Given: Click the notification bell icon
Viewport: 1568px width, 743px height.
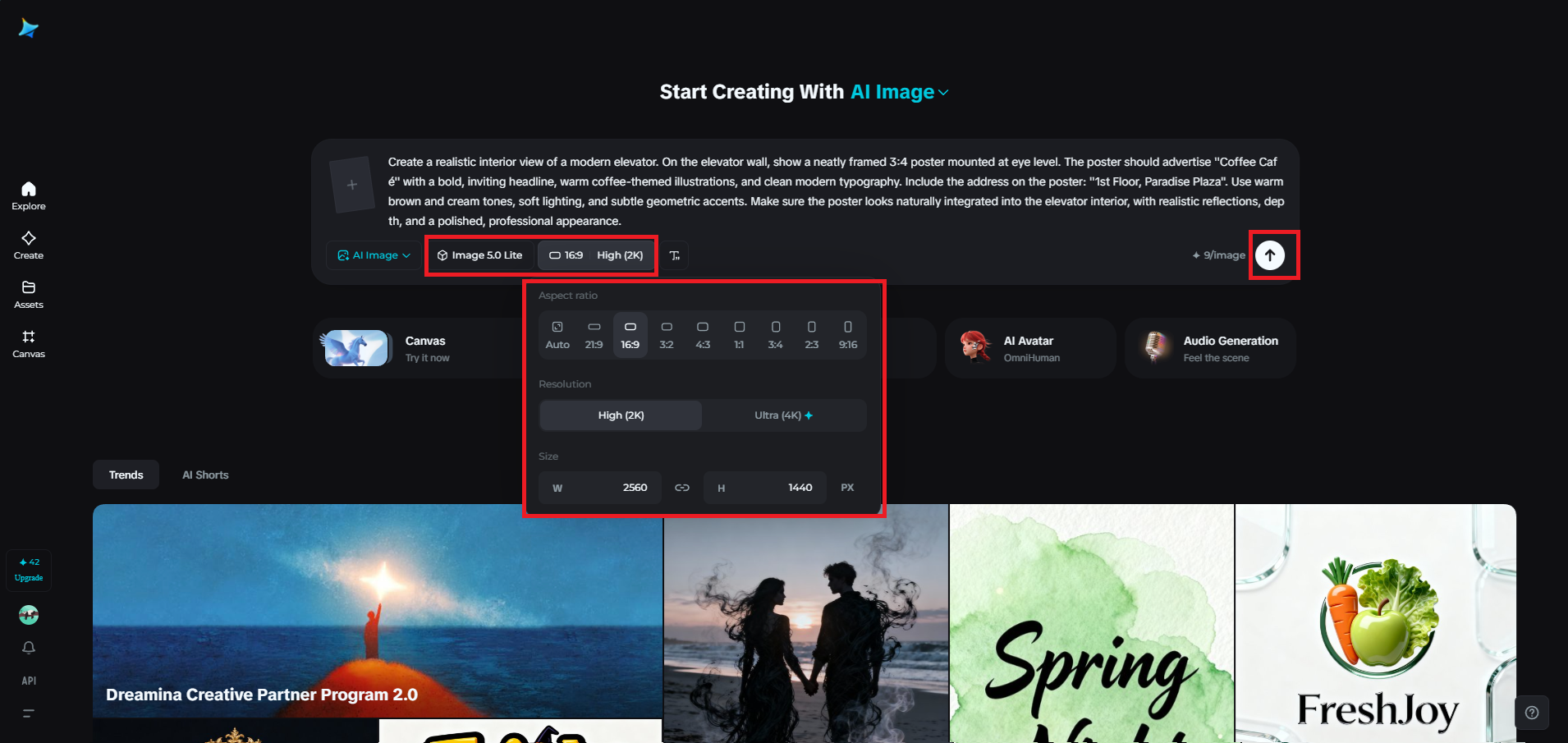Looking at the screenshot, I should pyautogui.click(x=29, y=648).
